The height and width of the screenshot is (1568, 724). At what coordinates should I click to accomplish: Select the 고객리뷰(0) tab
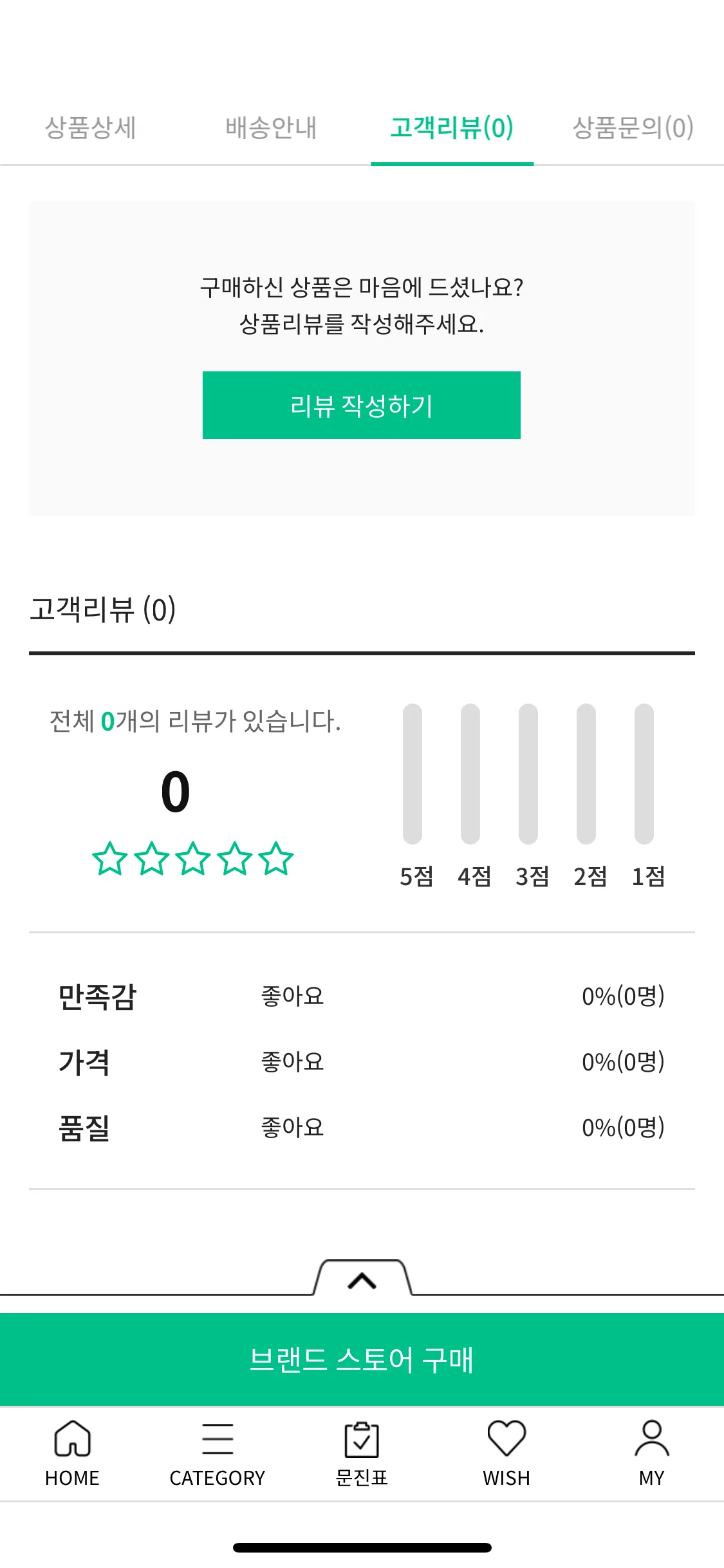[x=452, y=127]
